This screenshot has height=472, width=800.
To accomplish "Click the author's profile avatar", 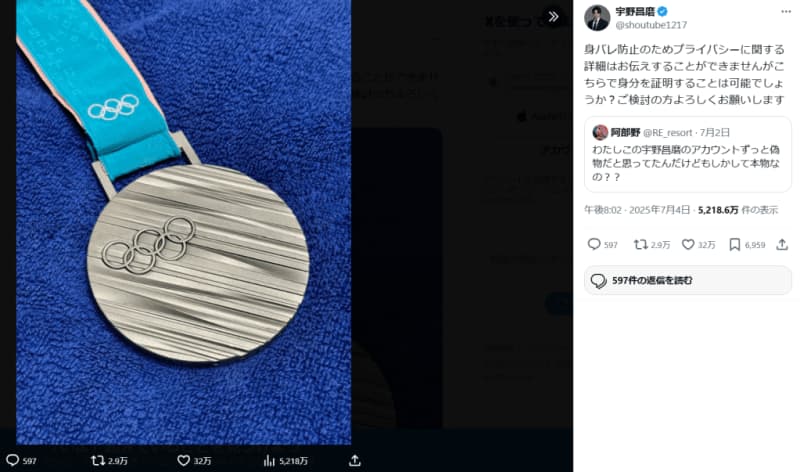I will pyautogui.click(x=597, y=18).
